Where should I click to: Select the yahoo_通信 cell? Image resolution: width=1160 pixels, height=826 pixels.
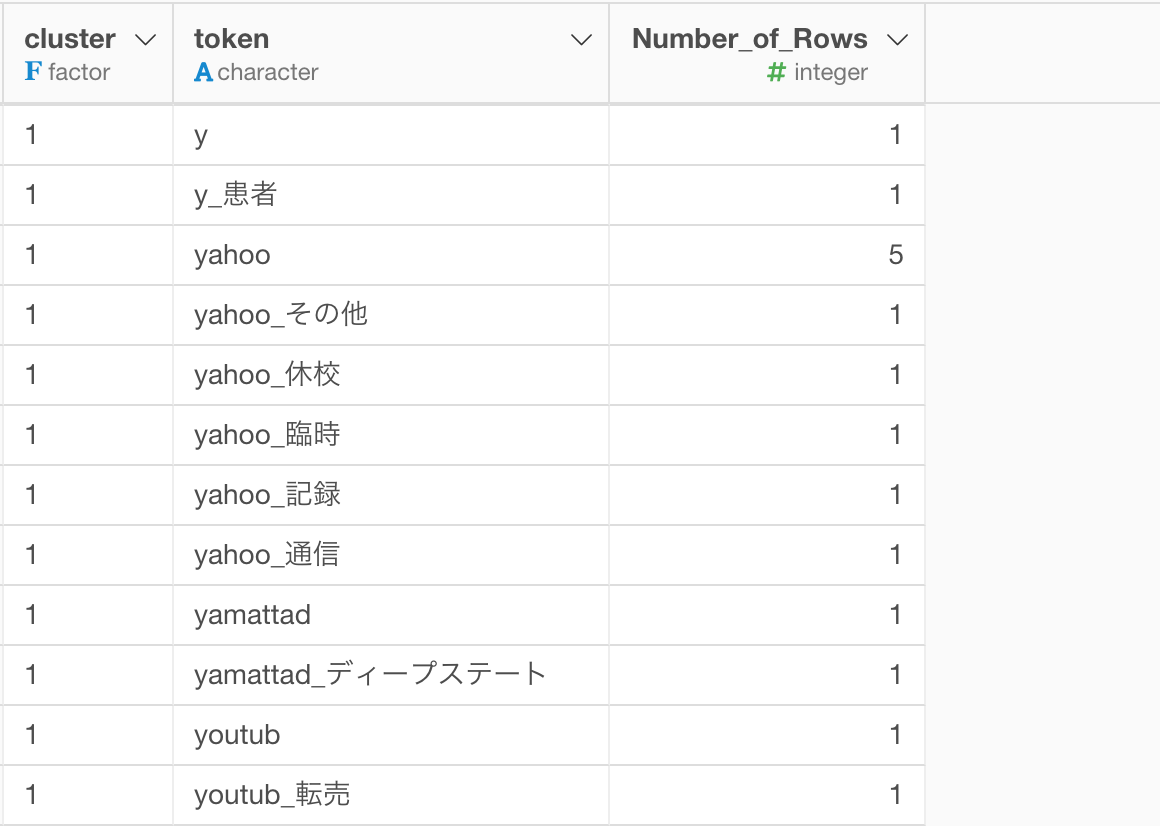[x=267, y=555]
